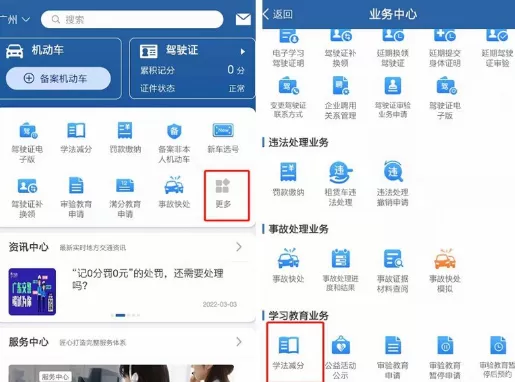515x382 pixels.
Task: Open 审验教育申请 in 业务中心
Action: pos(393,357)
